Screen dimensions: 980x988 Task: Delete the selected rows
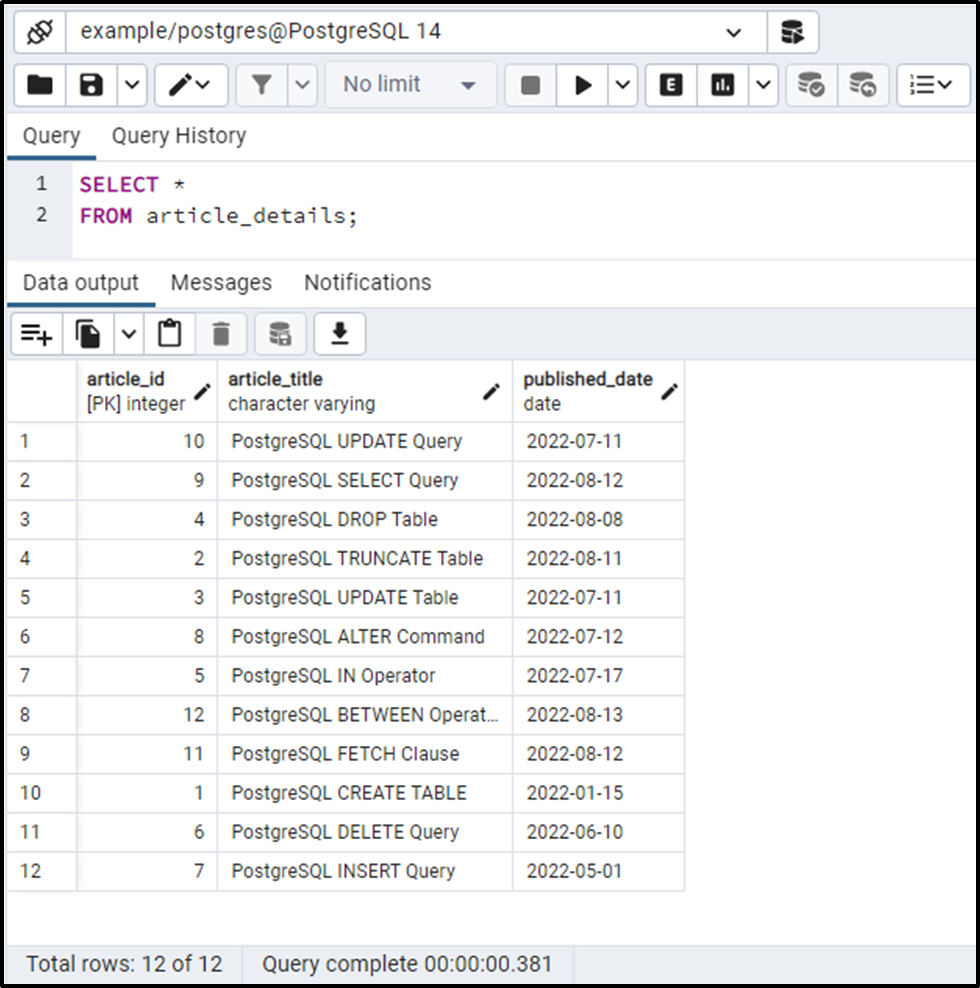[x=219, y=333]
